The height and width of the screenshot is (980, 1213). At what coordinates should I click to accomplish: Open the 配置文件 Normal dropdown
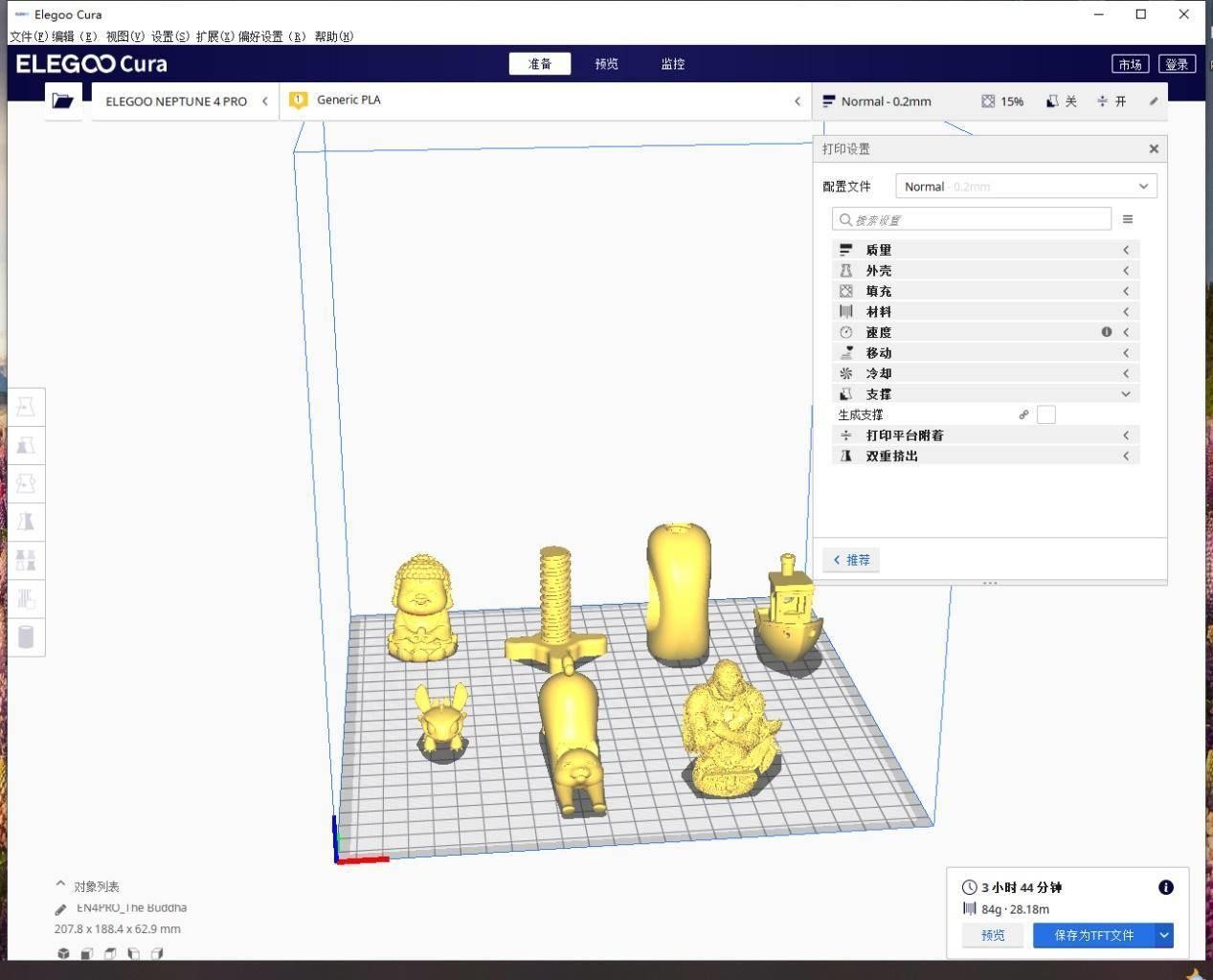1025,187
